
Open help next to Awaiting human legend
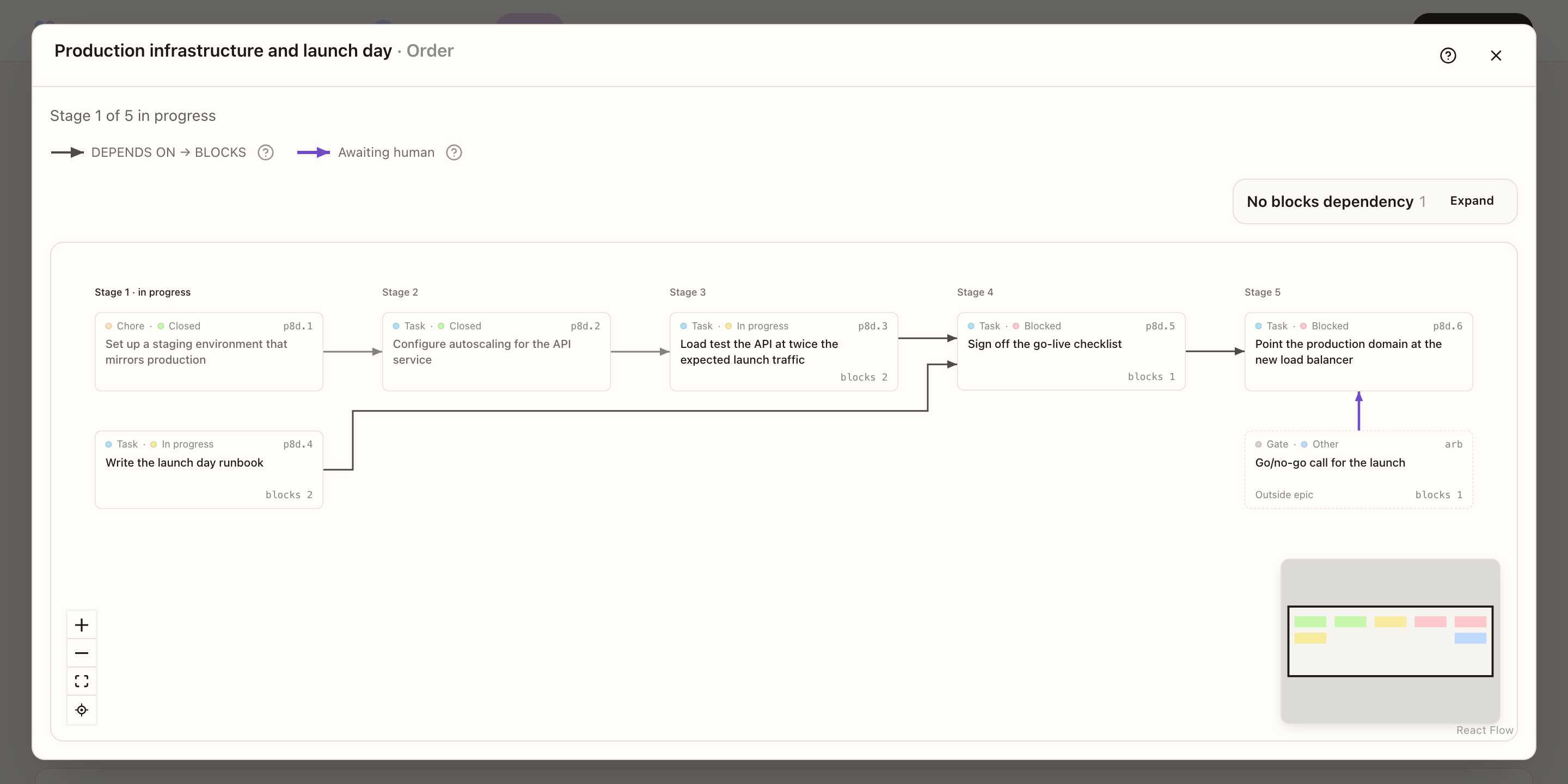click(x=454, y=152)
